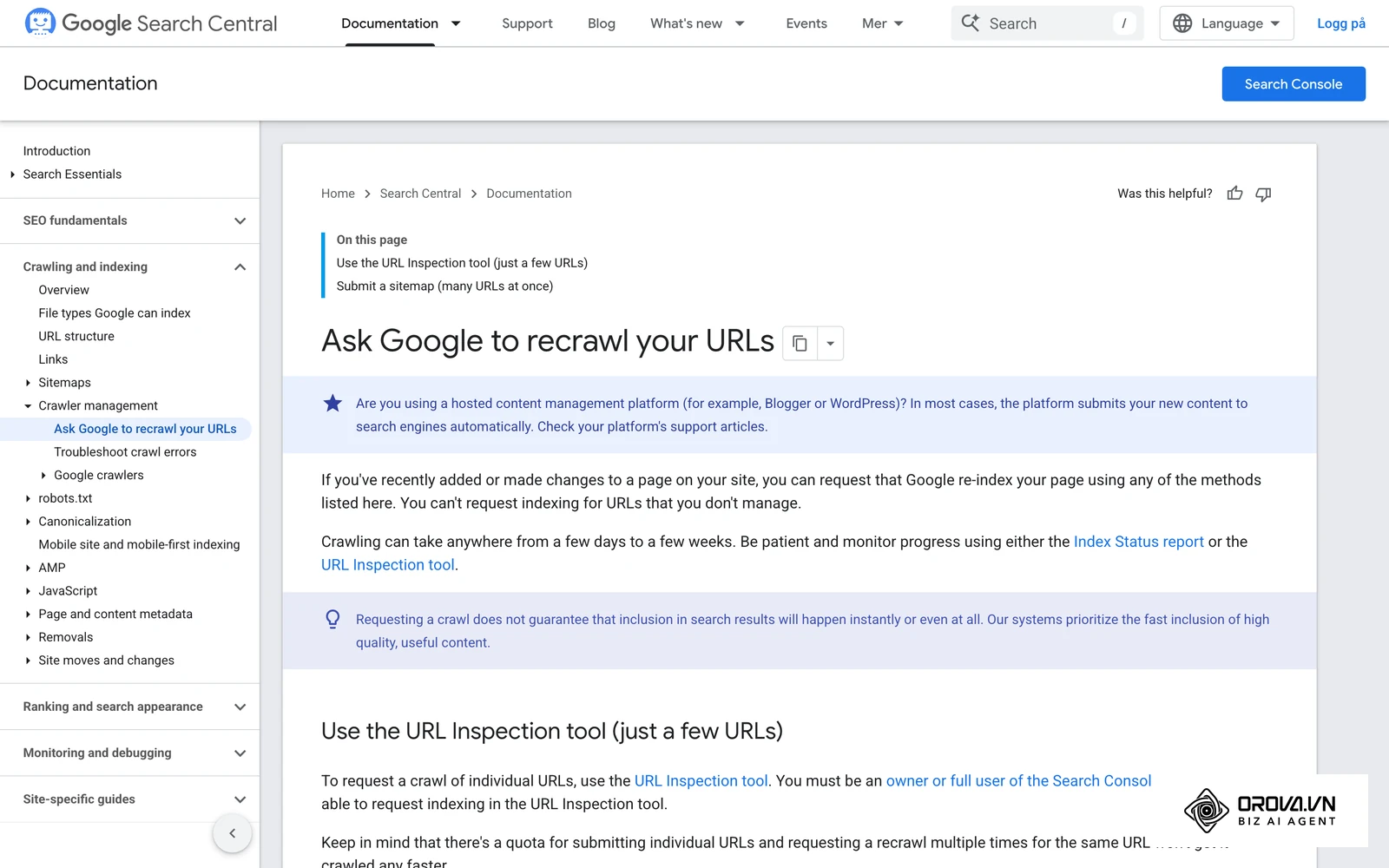Viewport: 1389px width, 868px height.
Task: Open the Documentation tab
Action: 390,23
